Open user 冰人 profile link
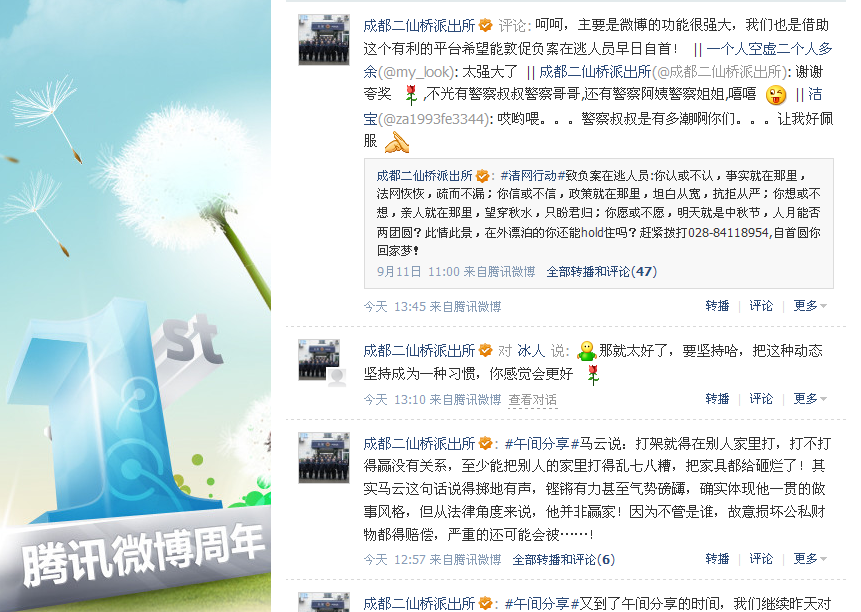Screen dimensions: 861x612 pos(531,350)
